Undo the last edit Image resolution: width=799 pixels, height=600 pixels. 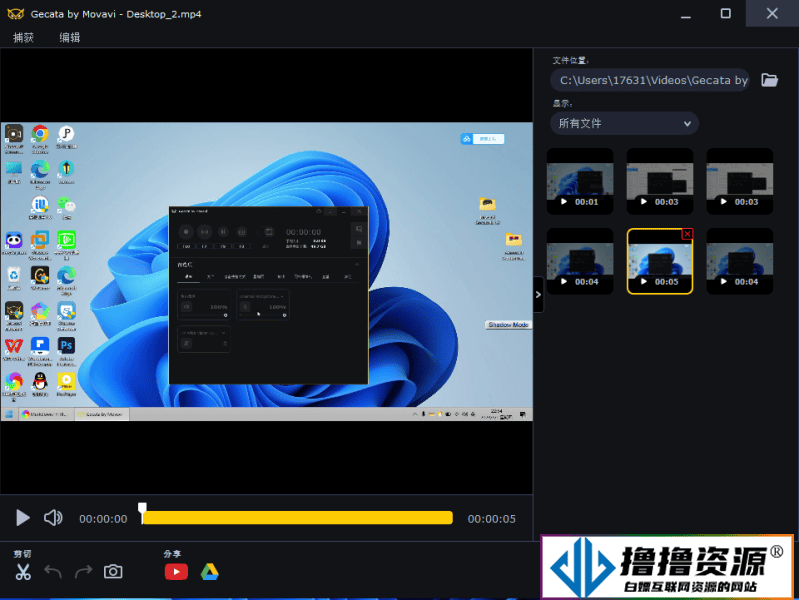click(53, 571)
